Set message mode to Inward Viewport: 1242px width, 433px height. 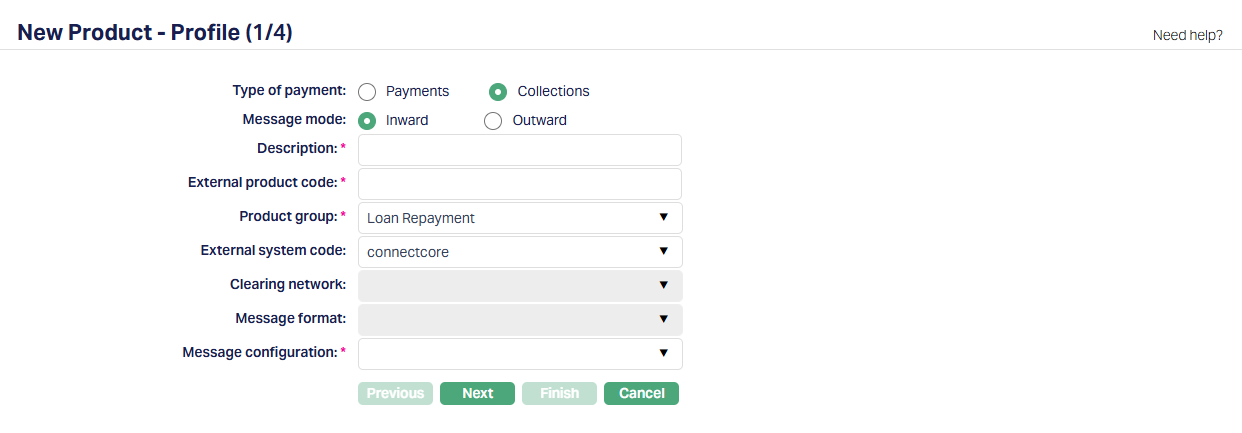click(x=367, y=121)
